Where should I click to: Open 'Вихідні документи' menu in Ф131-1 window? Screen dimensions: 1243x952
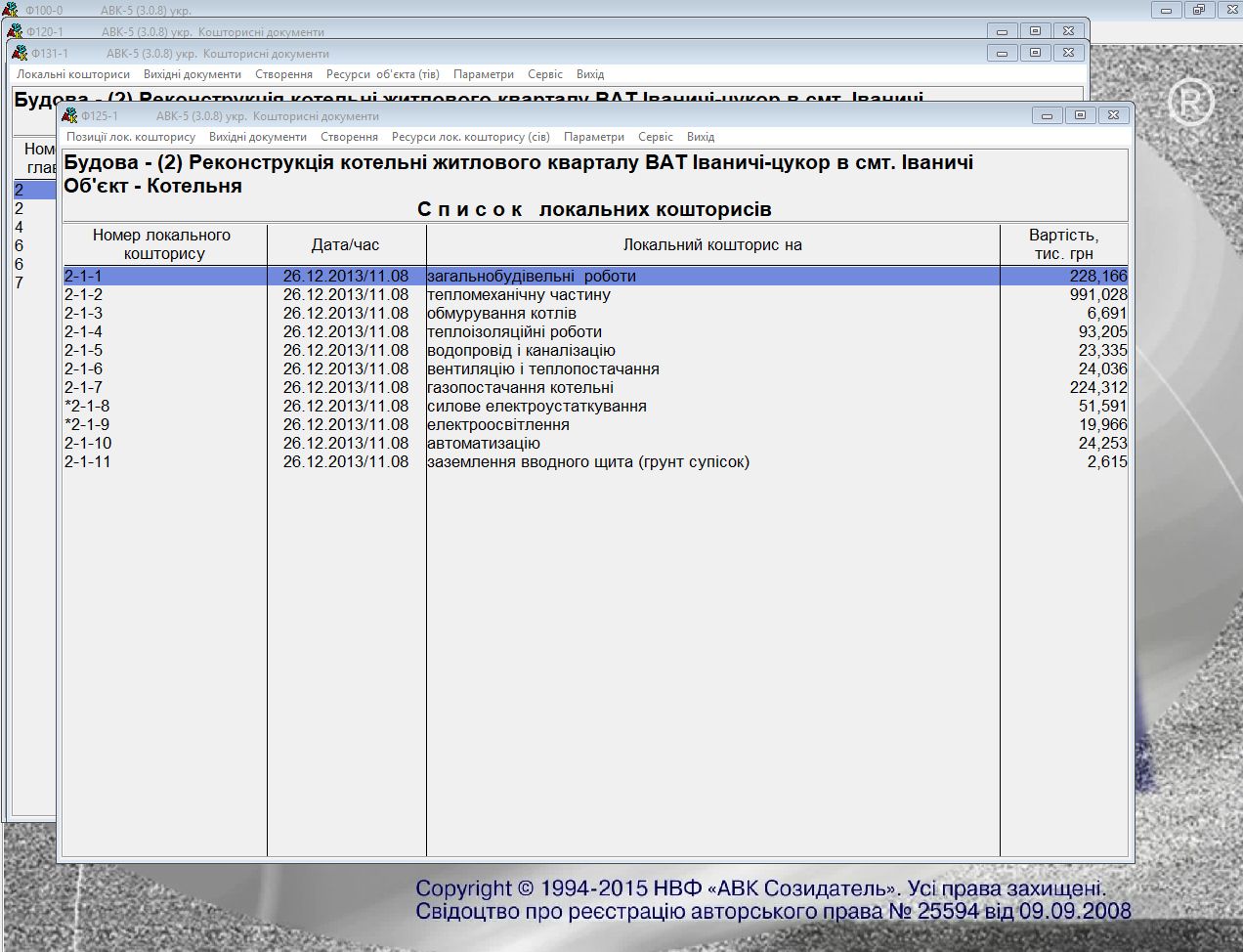pyautogui.click(x=193, y=74)
